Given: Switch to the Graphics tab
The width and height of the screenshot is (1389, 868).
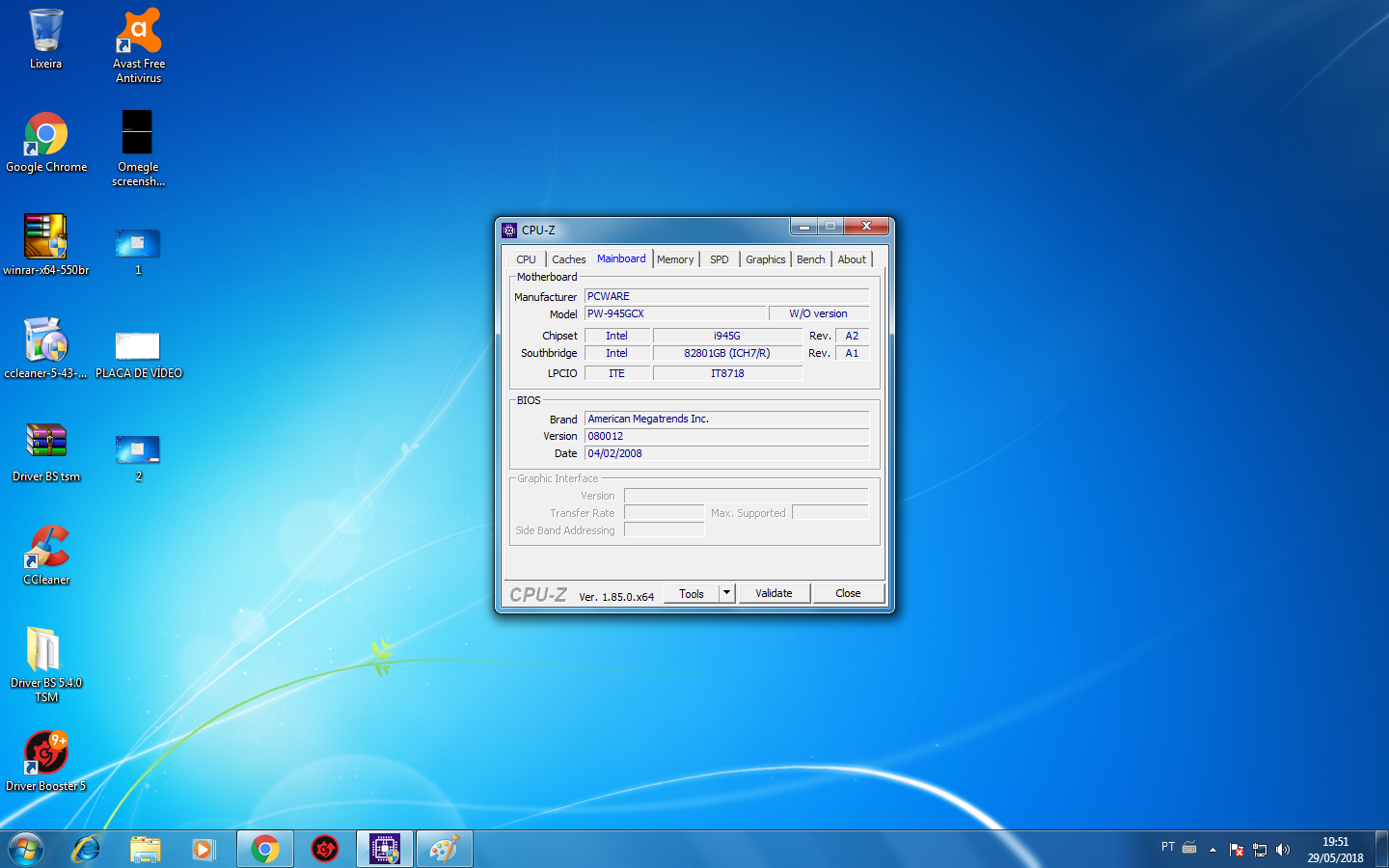Looking at the screenshot, I should (765, 259).
